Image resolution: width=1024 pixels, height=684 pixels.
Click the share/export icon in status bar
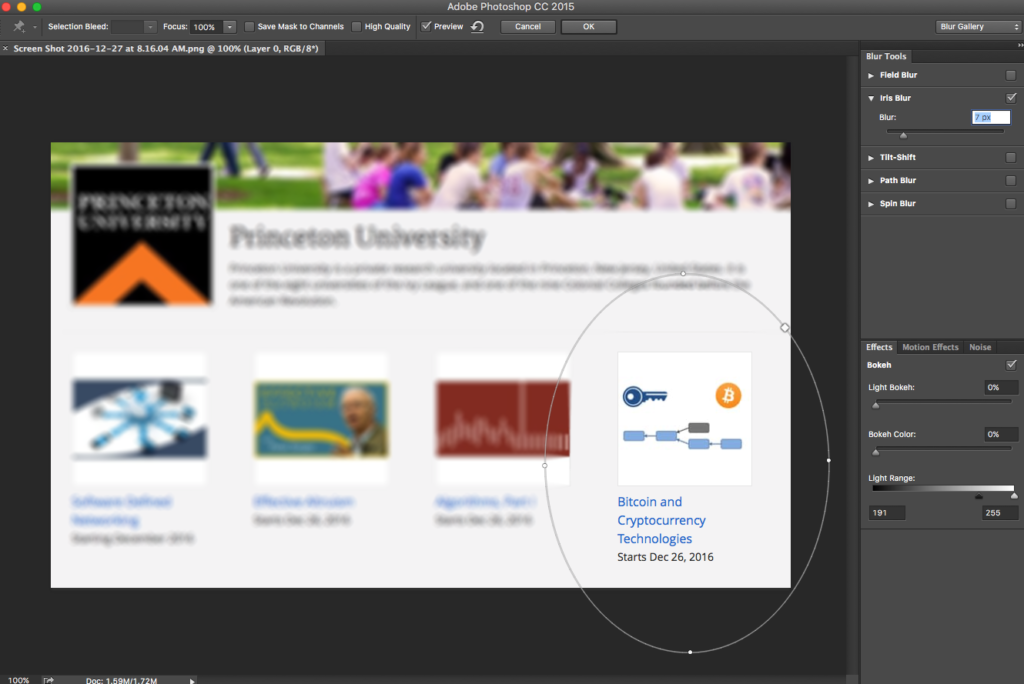48,679
